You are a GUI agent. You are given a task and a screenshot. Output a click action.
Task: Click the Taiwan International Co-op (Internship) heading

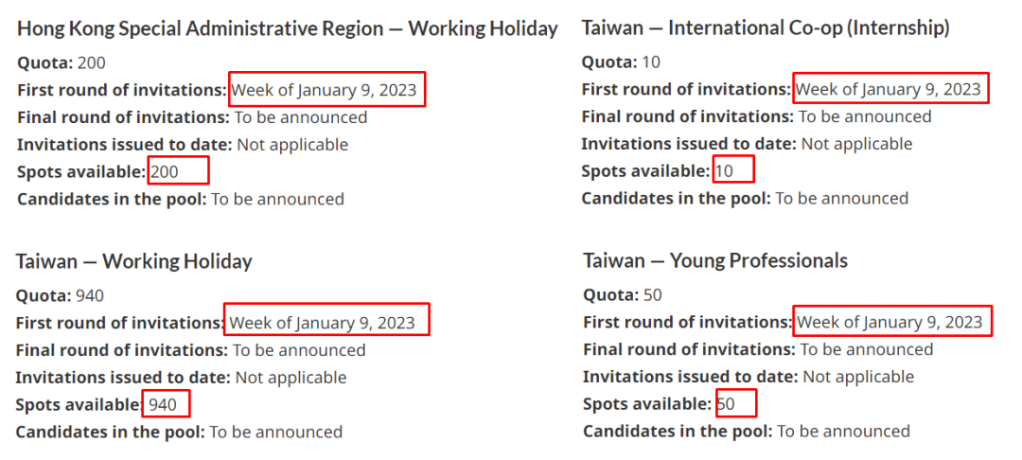click(x=765, y=28)
